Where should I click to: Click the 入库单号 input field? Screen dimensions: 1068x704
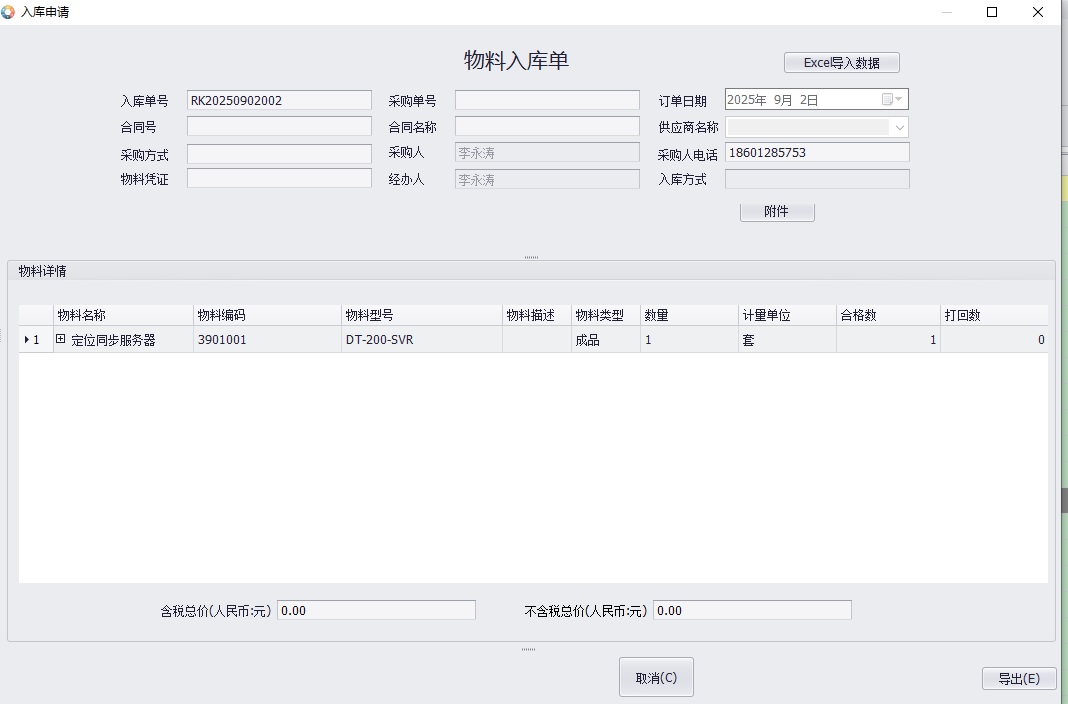(279, 100)
